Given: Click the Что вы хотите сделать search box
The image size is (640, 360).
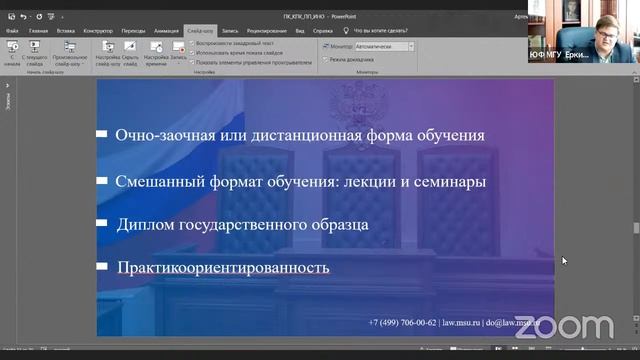Looking at the screenshot, I should (381, 31).
